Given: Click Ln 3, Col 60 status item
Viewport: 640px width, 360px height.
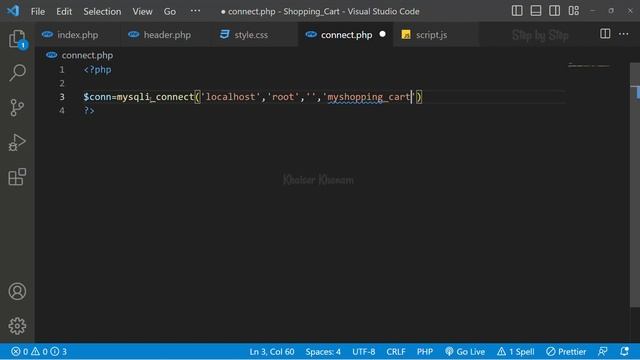Looking at the screenshot, I should click(x=272, y=351).
